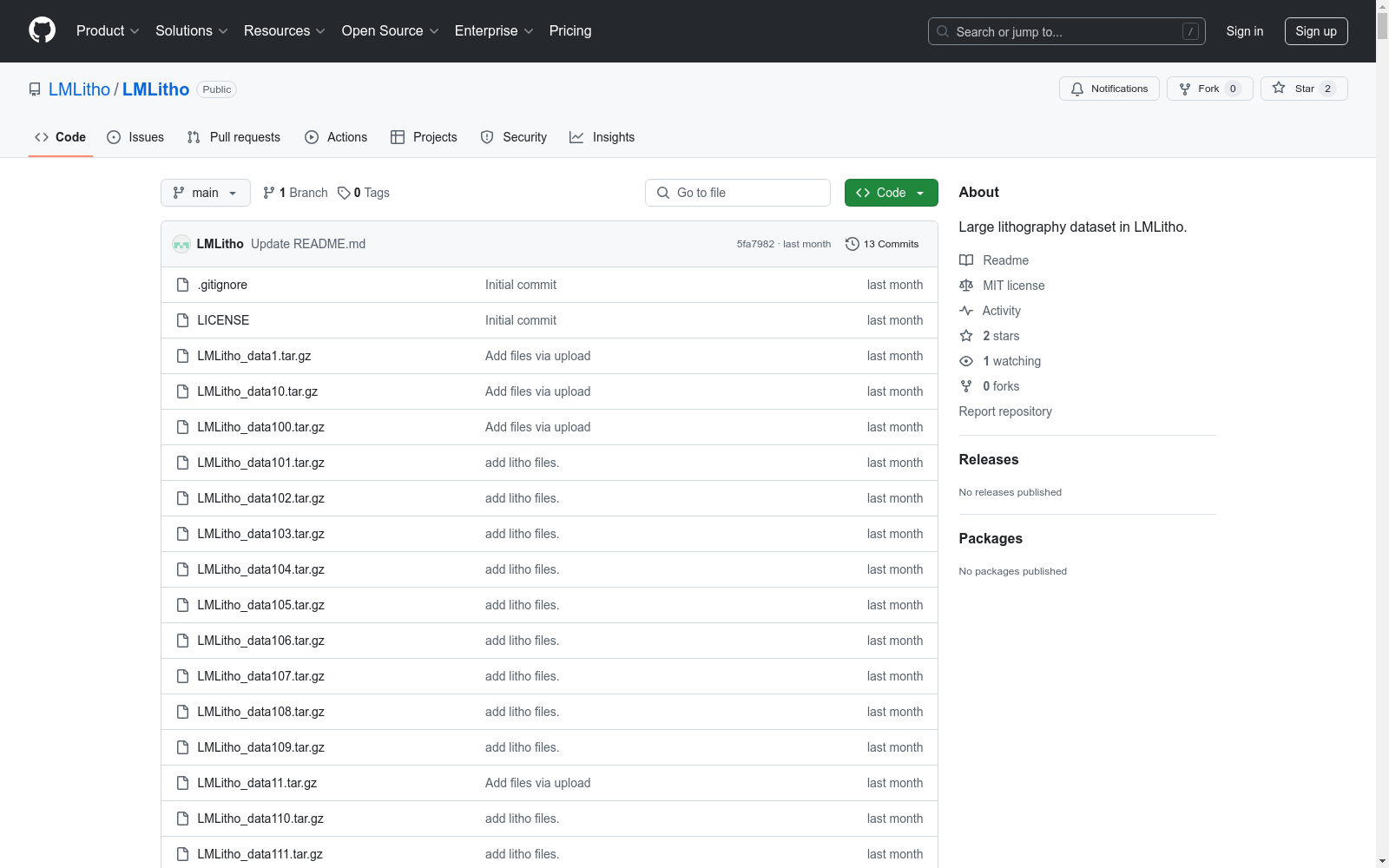The image size is (1389, 868).
Task: Click the fork icon beside 0 forks
Action: coord(966,386)
